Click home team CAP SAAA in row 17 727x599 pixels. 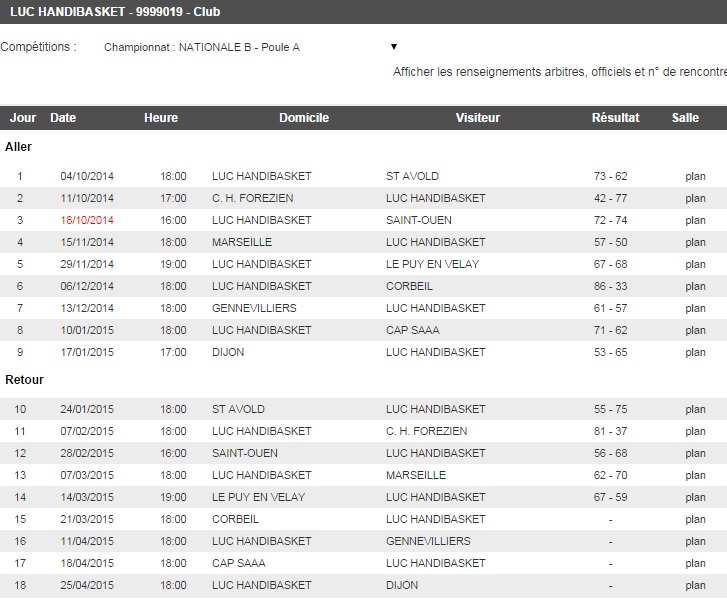pyautogui.click(x=239, y=563)
